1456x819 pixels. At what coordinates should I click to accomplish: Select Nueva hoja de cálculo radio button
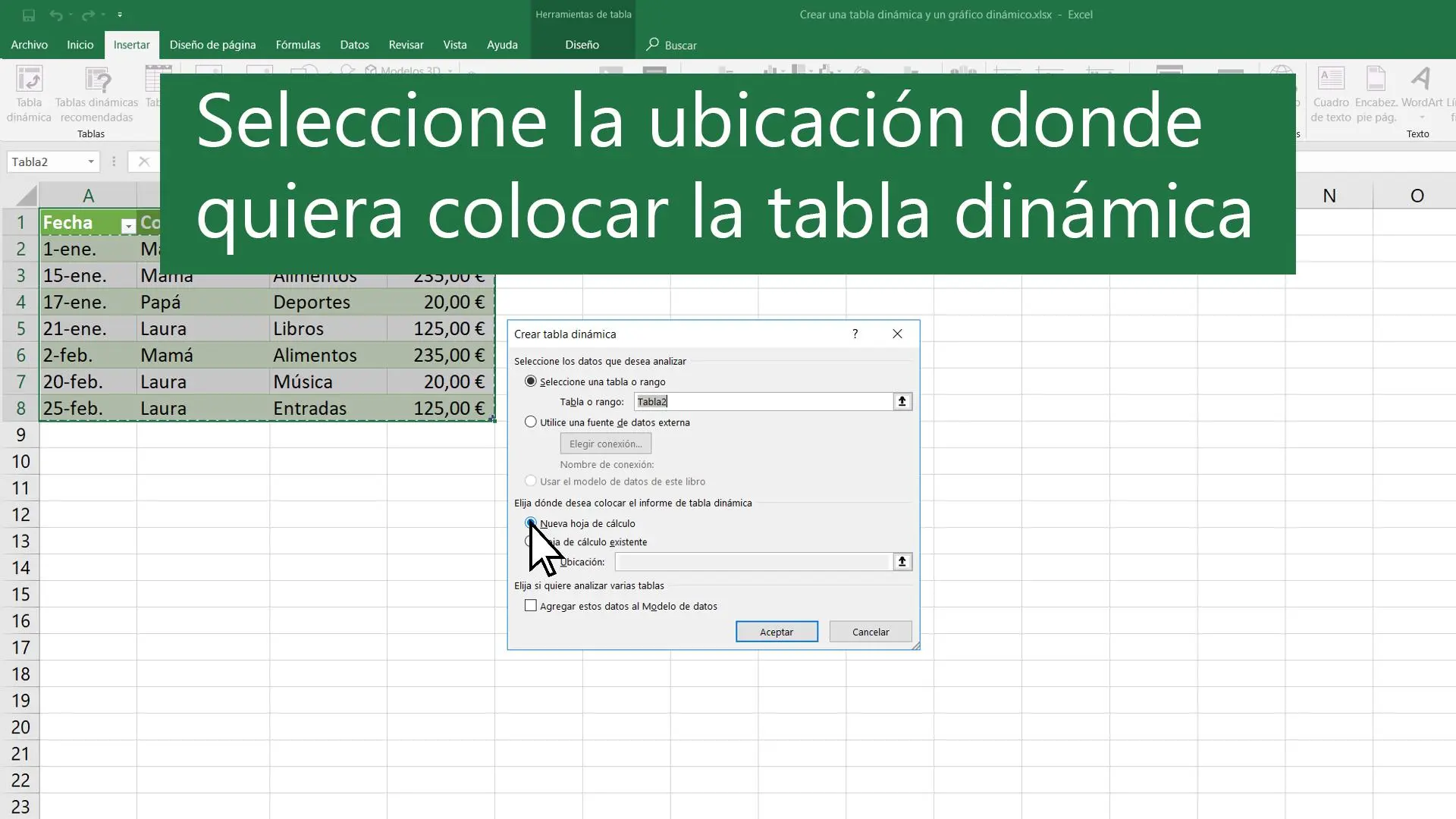530,522
